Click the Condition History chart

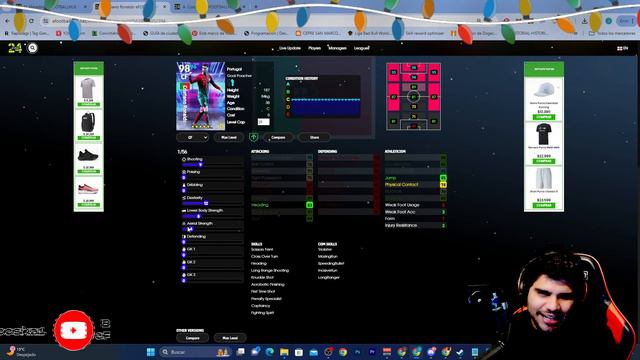(322, 97)
